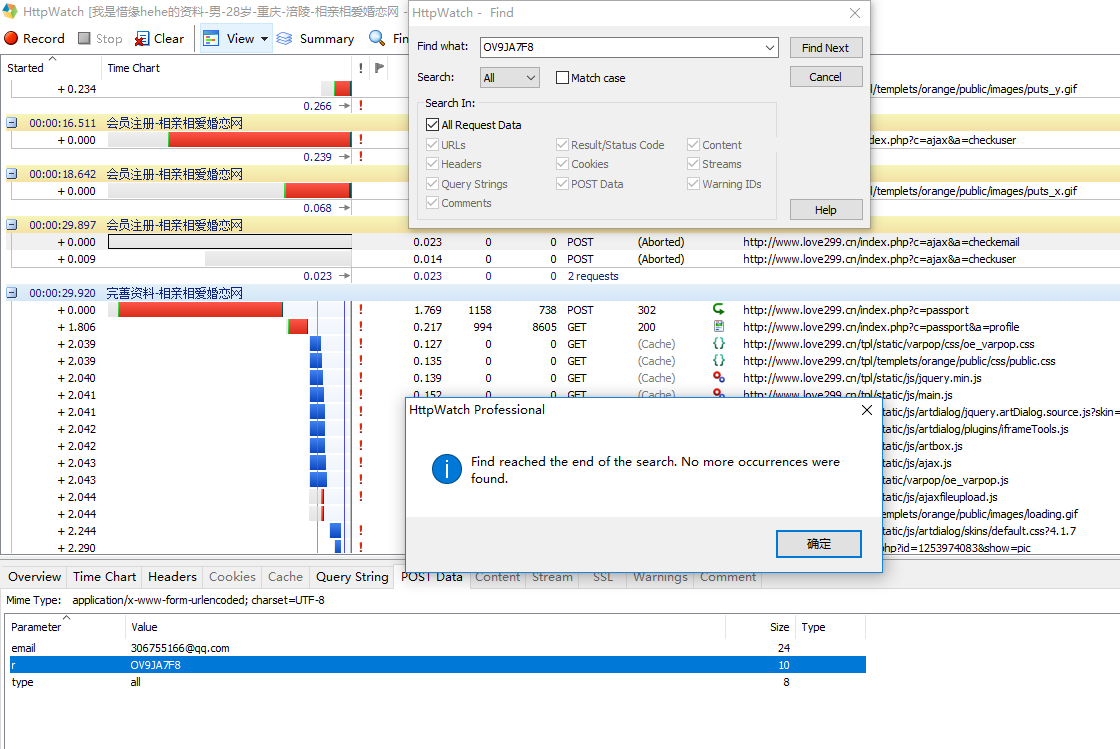1120x749 pixels.
Task: Expand the Find what history dropdown
Action: [769, 47]
